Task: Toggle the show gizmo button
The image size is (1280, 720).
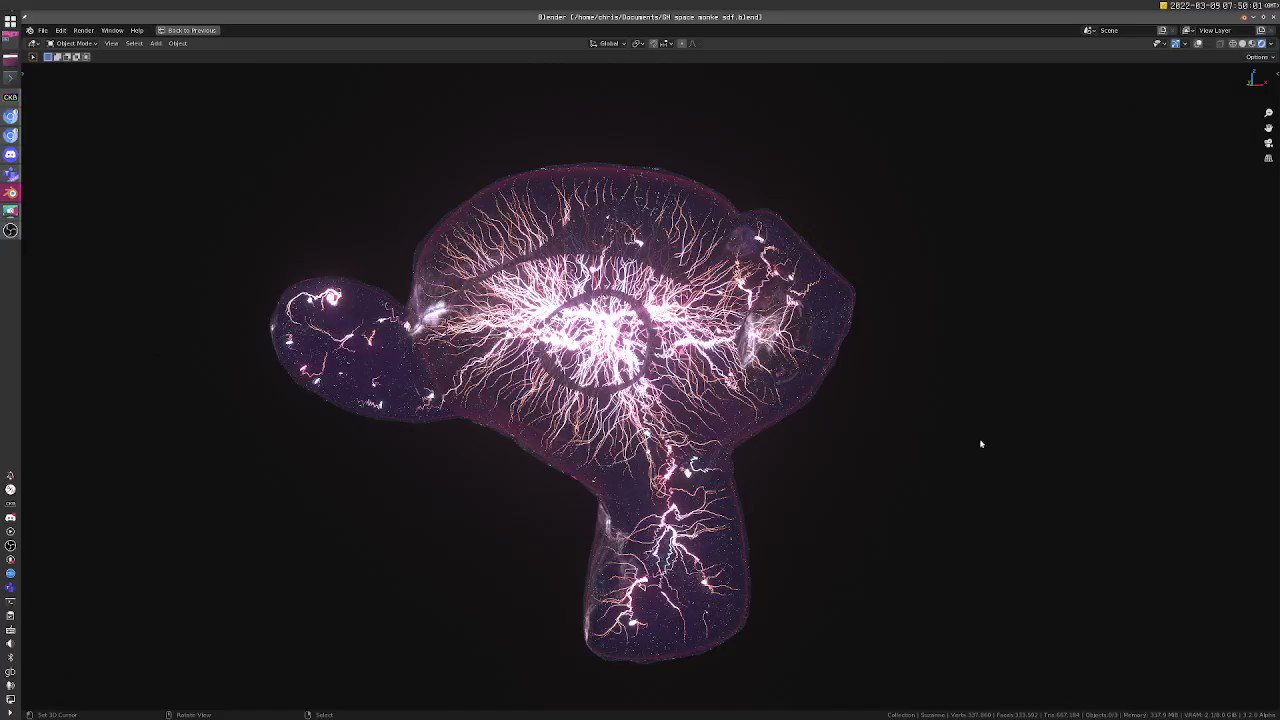Action: pyautogui.click(x=1176, y=43)
